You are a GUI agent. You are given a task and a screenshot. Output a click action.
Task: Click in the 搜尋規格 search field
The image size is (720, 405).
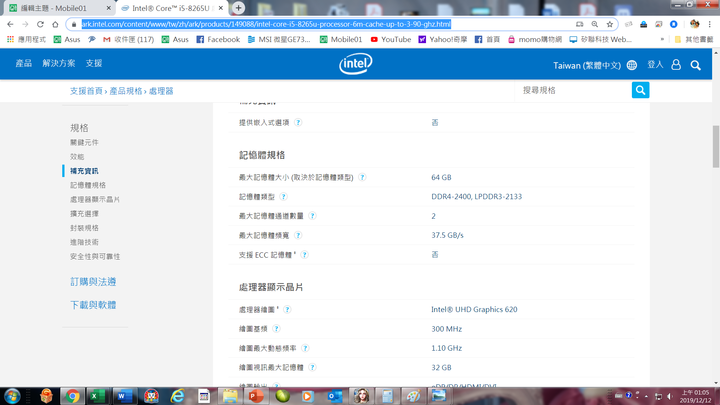pyautogui.click(x=573, y=90)
